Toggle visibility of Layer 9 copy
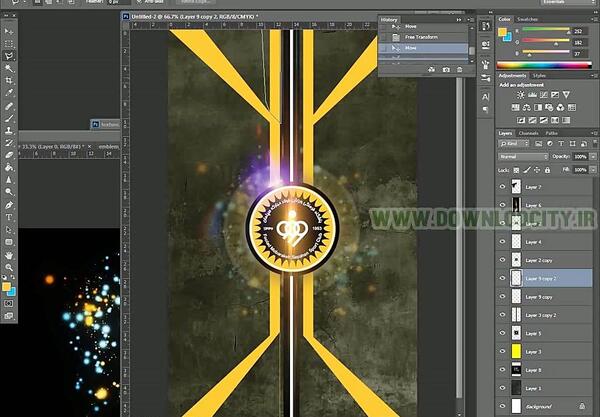This screenshot has width=600, height=417. [502, 296]
